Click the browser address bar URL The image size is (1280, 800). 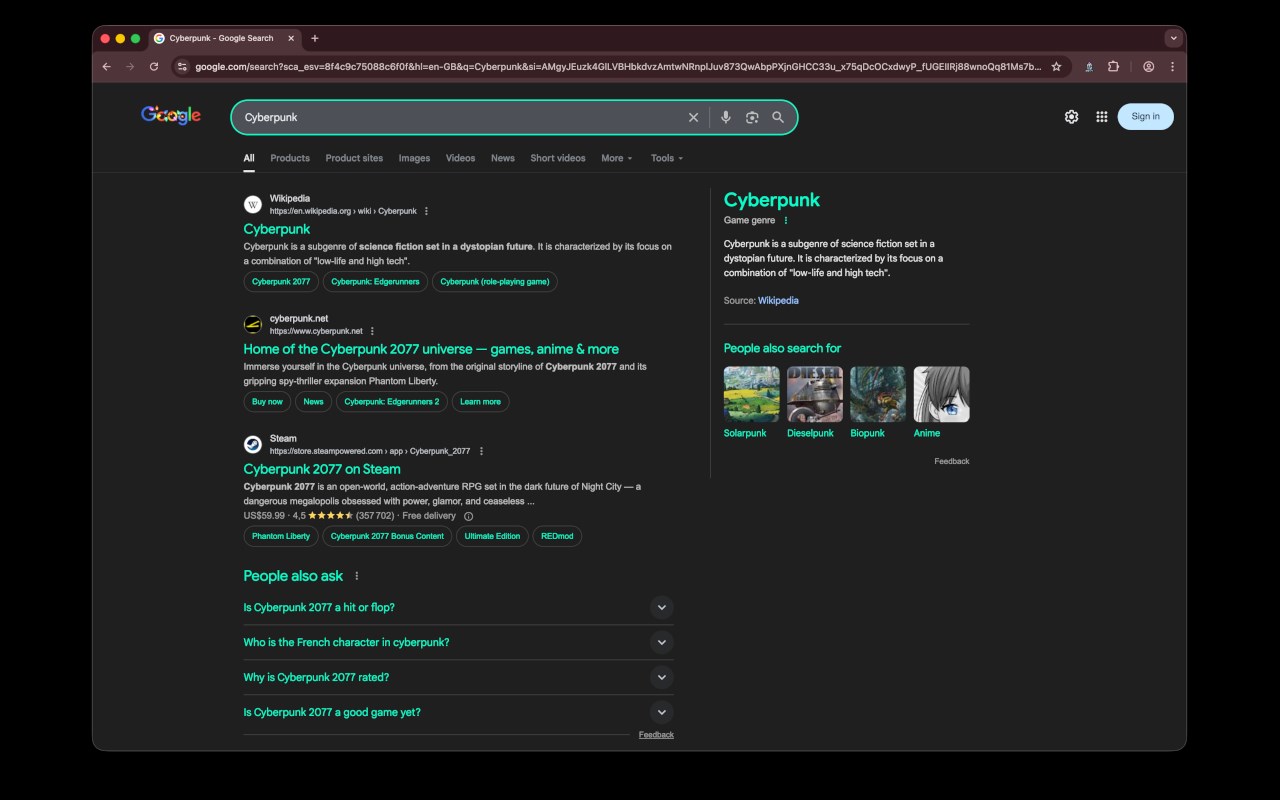coord(618,67)
